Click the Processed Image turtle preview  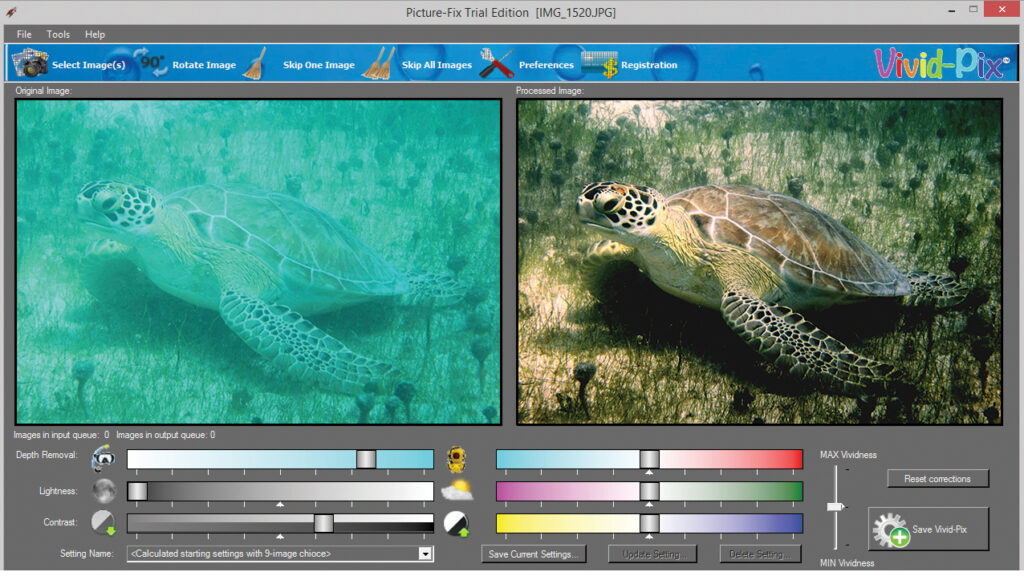click(x=759, y=261)
